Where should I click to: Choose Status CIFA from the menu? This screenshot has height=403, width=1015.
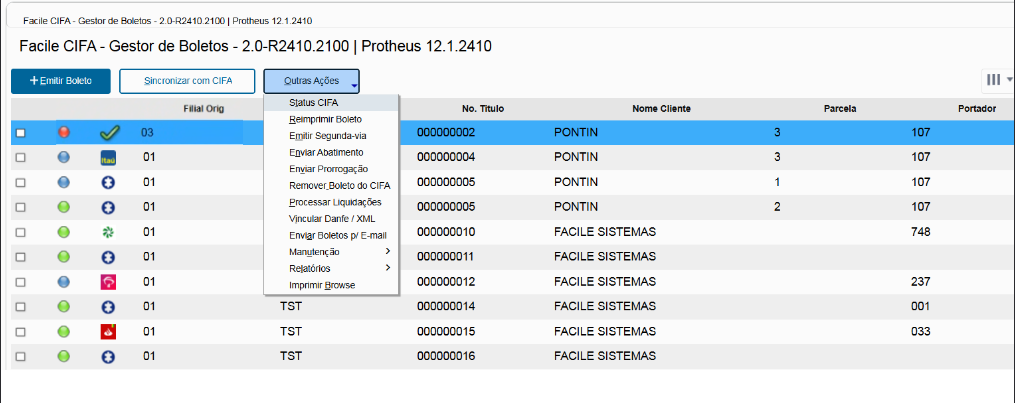(331, 102)
